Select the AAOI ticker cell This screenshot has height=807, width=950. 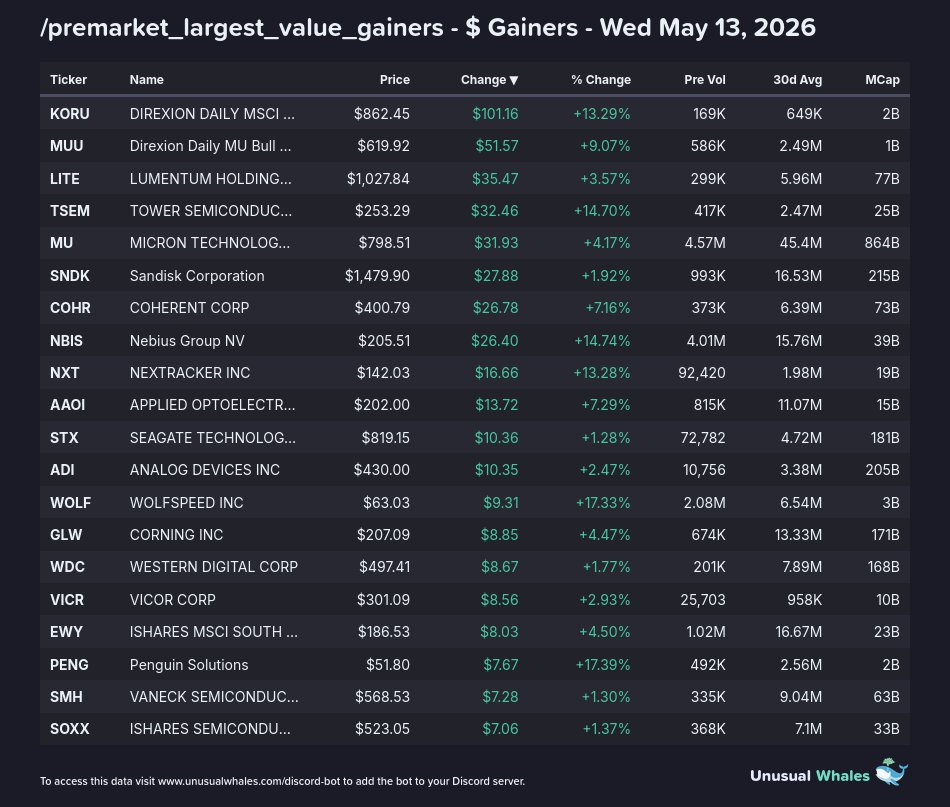[x=67, y=405]
